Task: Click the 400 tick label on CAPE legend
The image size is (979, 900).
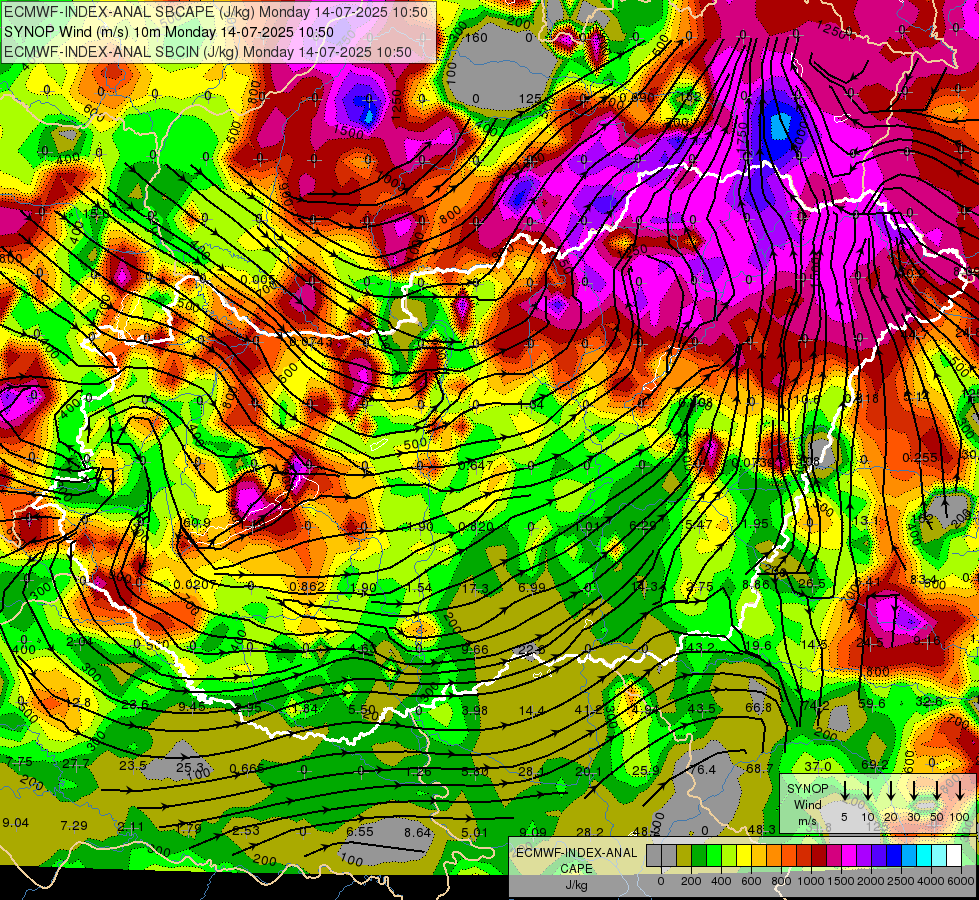Action: 721,881
